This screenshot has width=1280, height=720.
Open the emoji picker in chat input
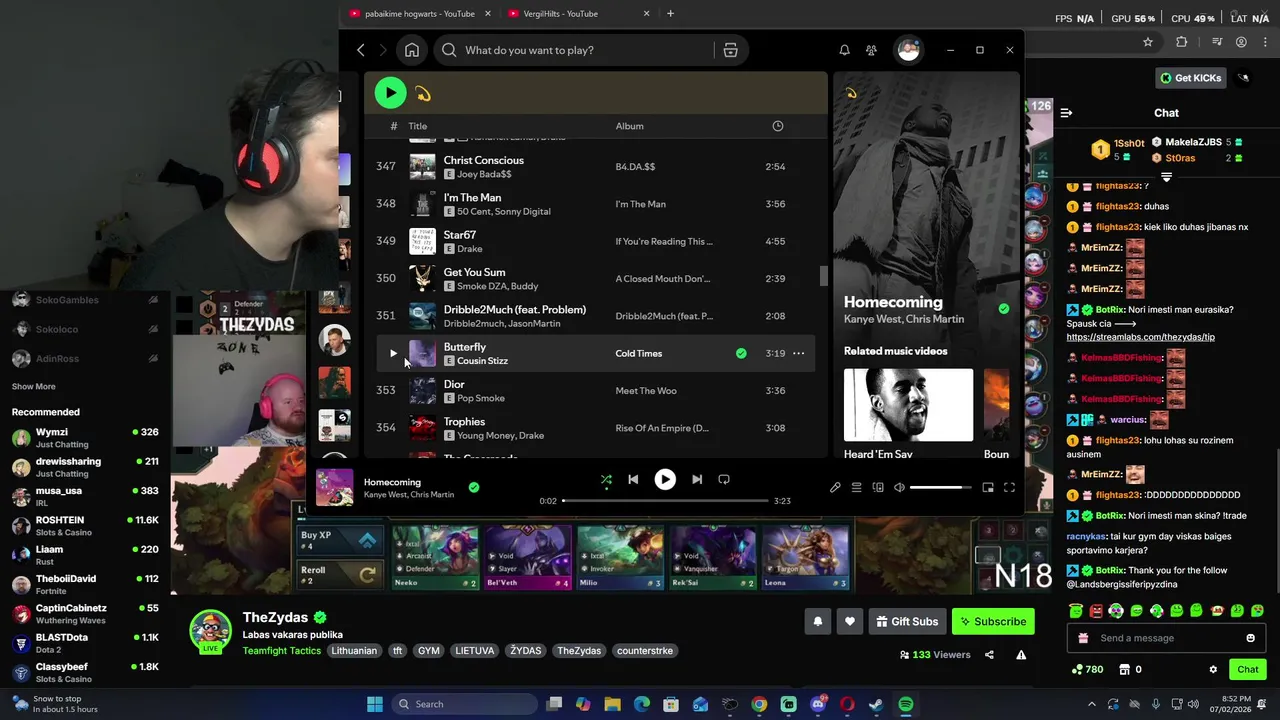tap(1250, 638)
